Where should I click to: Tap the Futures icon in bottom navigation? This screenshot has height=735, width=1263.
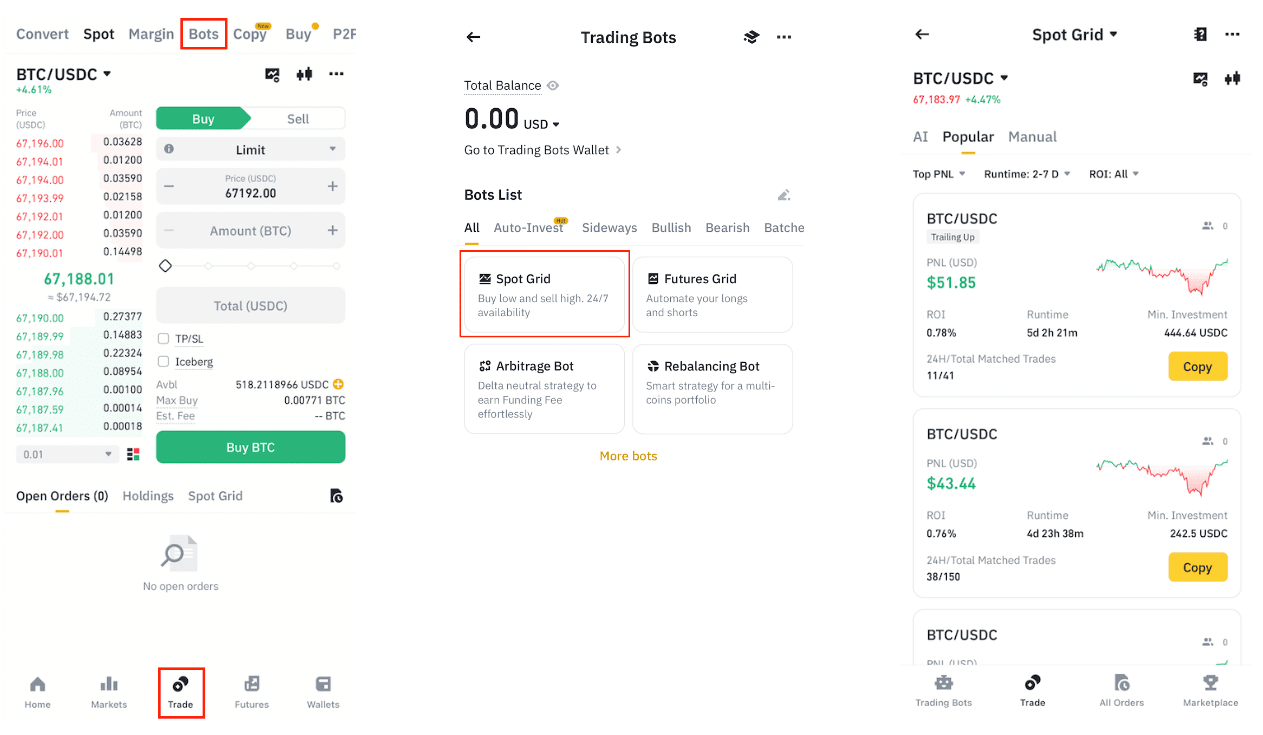pyautogui.click(x=252, y=691)
